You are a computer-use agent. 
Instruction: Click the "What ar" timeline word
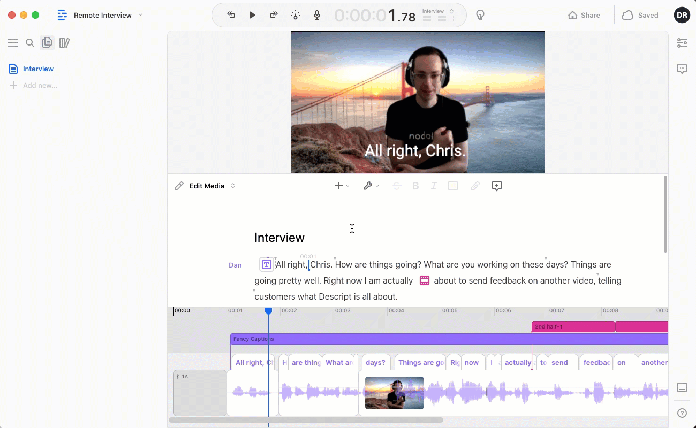[339, 363]
